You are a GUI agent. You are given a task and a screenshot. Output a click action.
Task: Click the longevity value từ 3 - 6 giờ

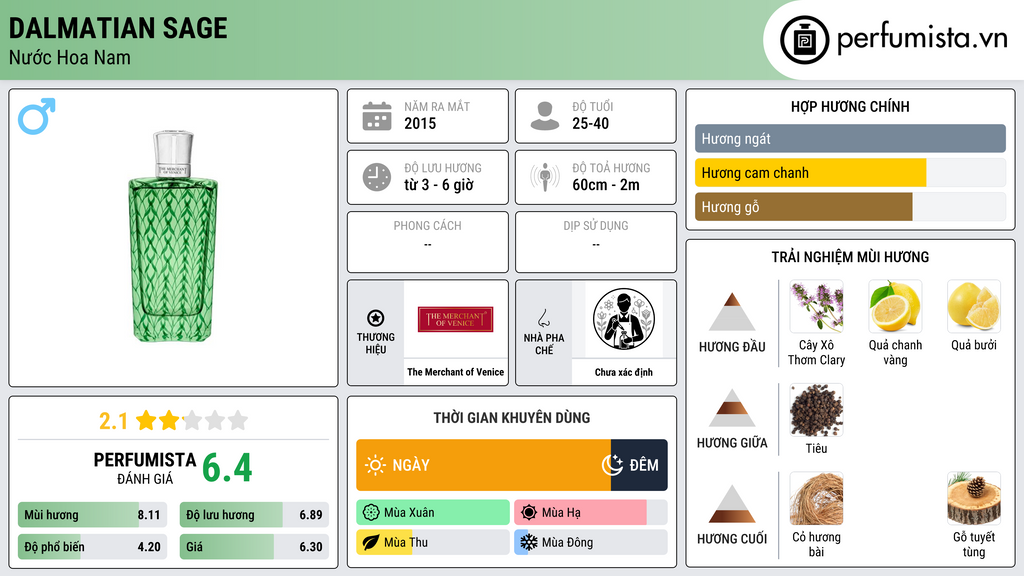click(439, 185)
